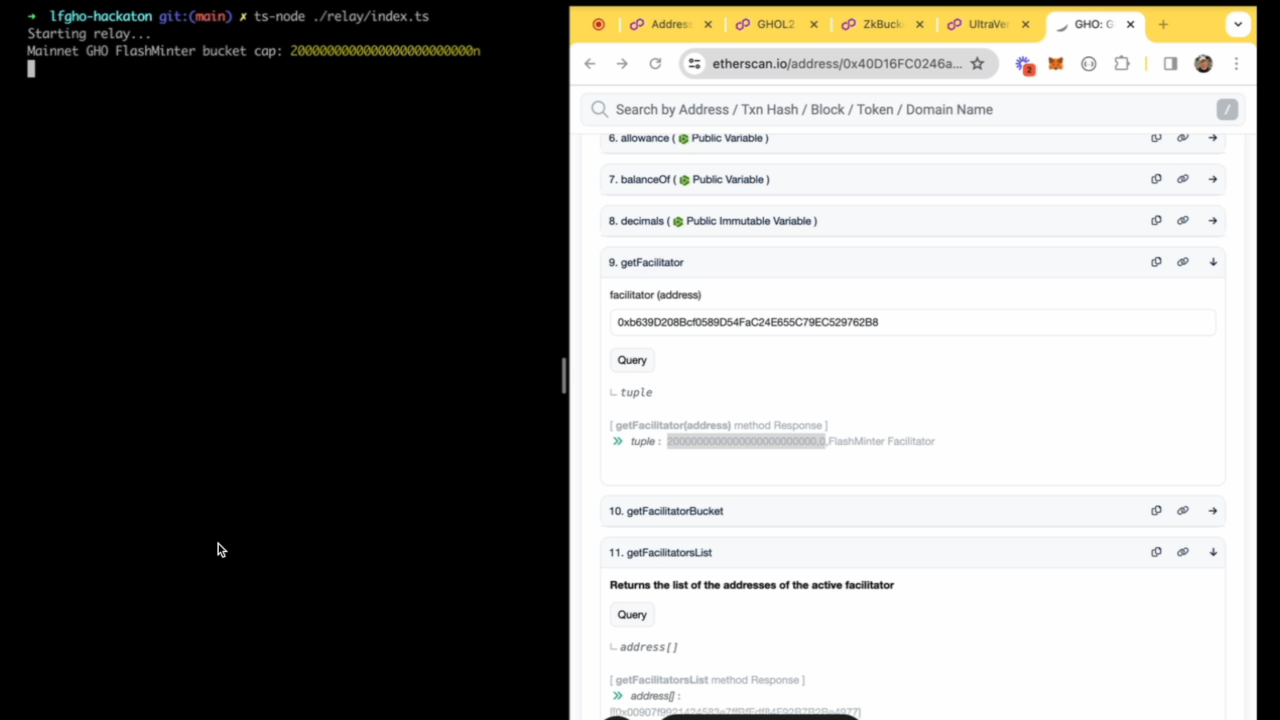Viewport: 1280px width, 720px height.
Task: Click the browser forward arrow
Action: 622,64
